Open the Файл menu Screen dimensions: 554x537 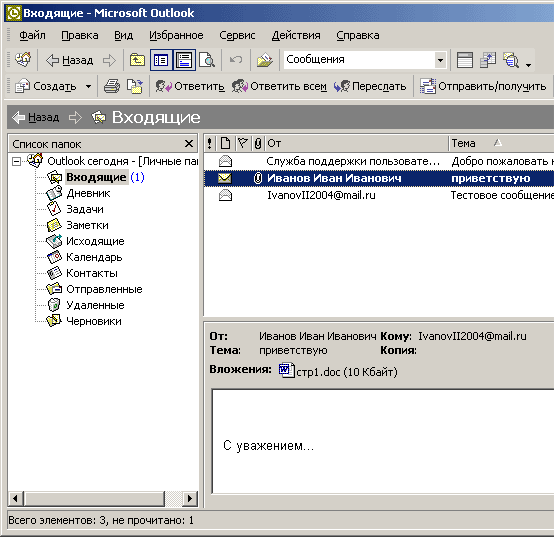[x=32, y=35]
